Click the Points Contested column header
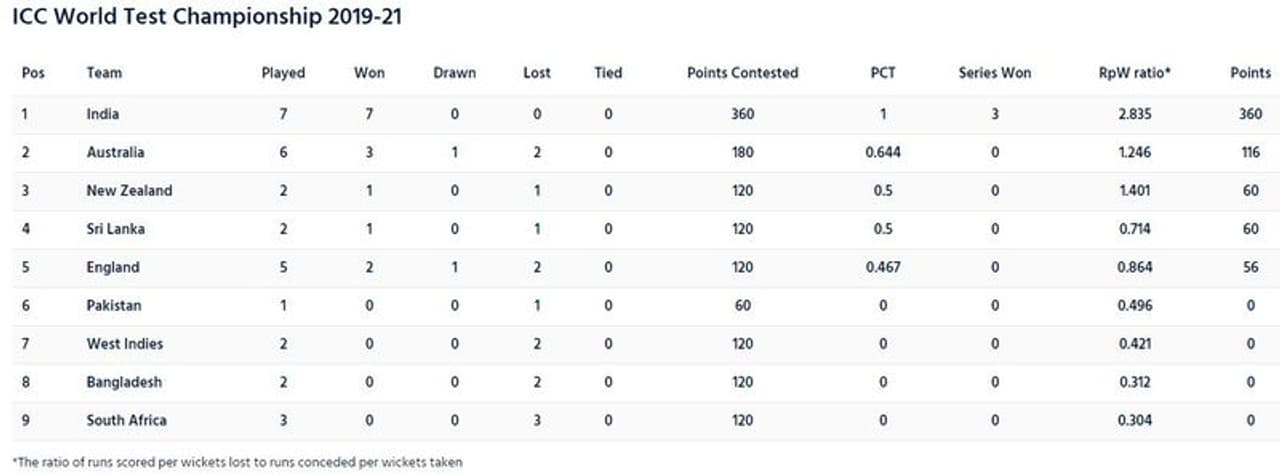 click(743, 73)
